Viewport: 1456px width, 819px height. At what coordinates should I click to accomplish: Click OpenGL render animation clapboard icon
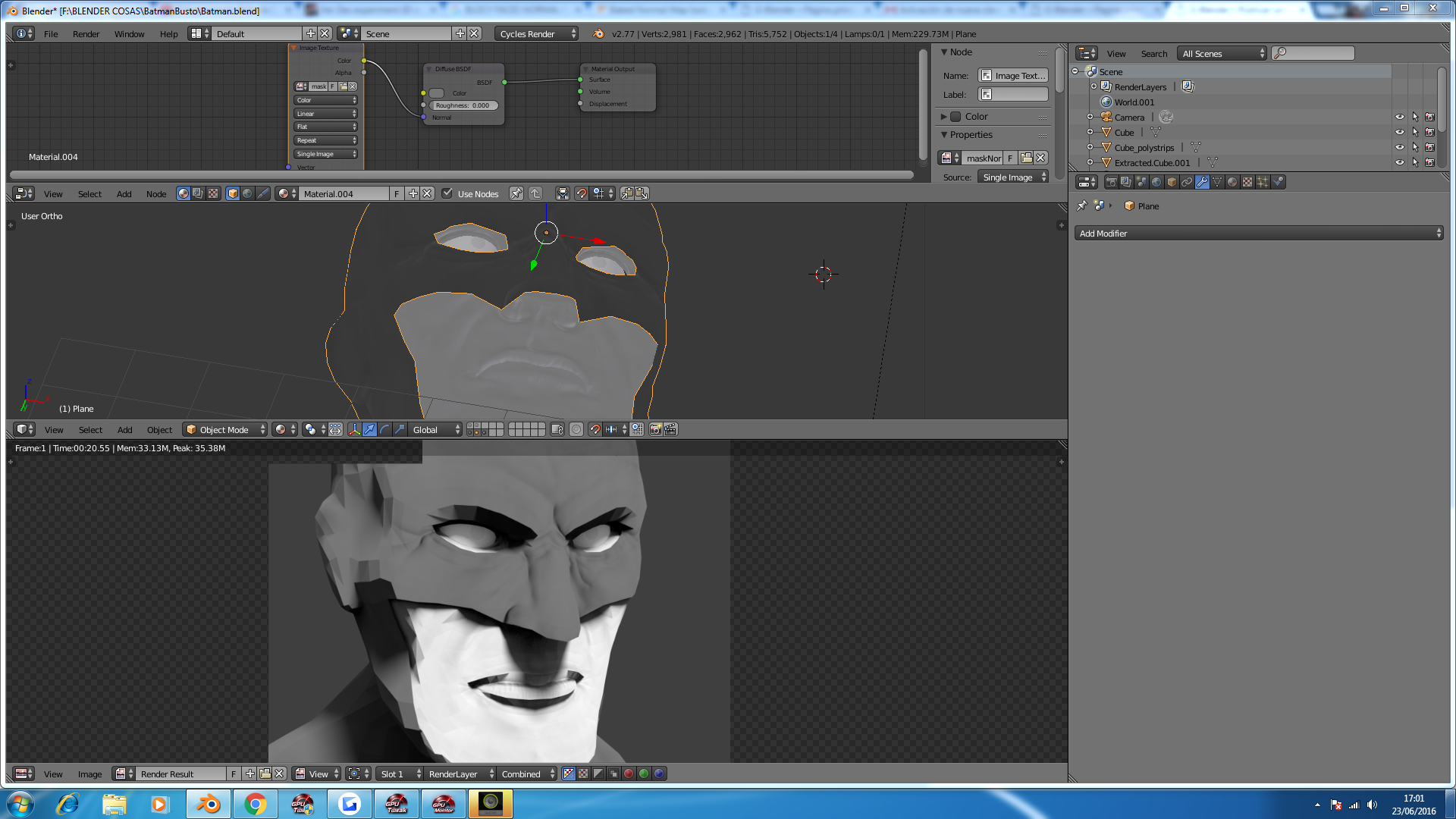[x=670, y=429]
